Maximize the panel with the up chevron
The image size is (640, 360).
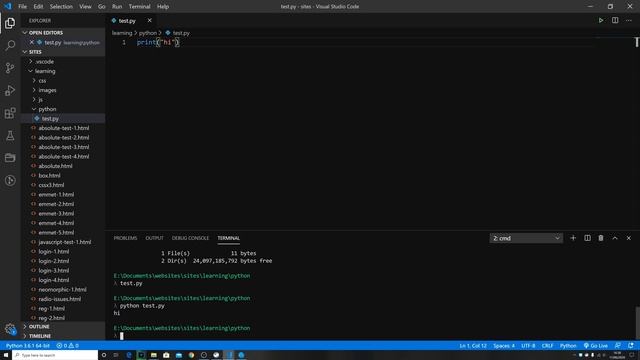click(x=615, y=238)
